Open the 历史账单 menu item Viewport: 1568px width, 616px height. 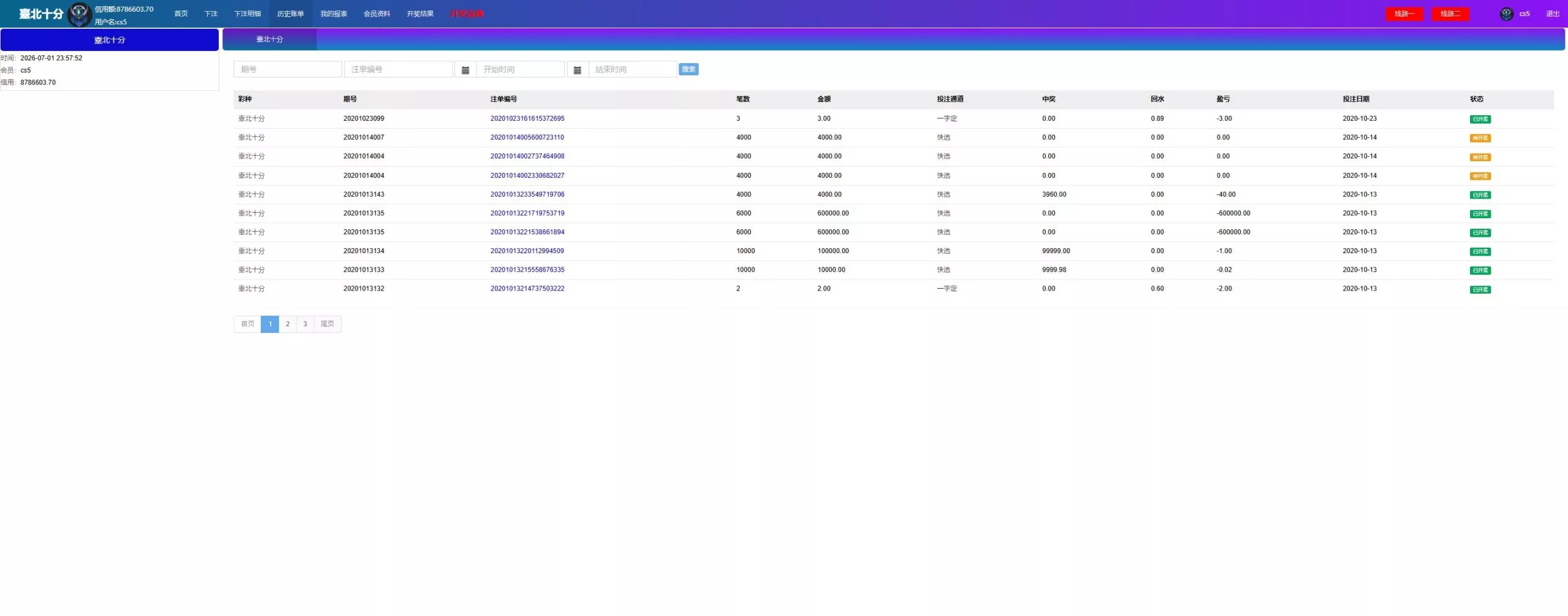coord(290,13)
